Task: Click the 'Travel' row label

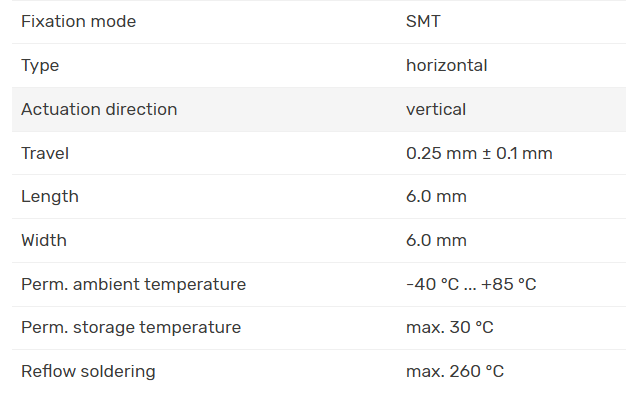Action: (45, 153)
